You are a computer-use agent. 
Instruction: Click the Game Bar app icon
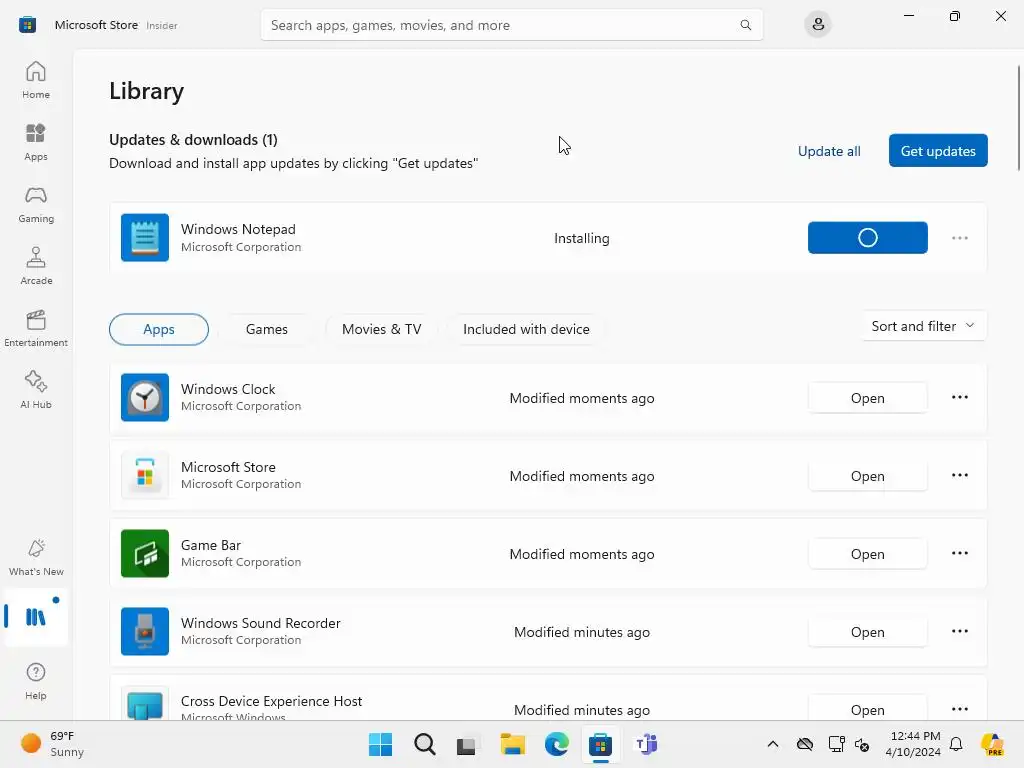pos(145,554)
